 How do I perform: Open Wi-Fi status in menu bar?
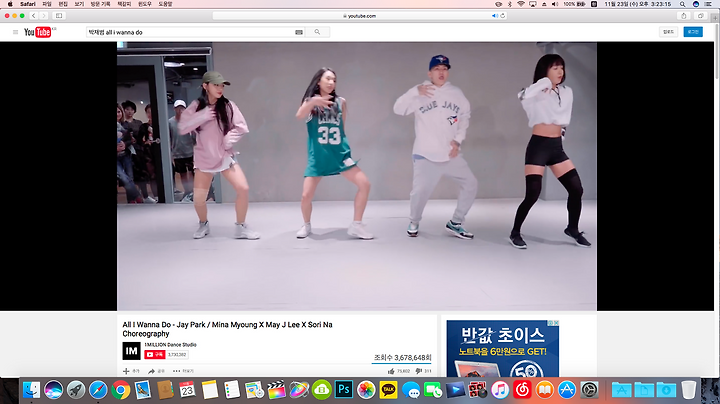521,4
